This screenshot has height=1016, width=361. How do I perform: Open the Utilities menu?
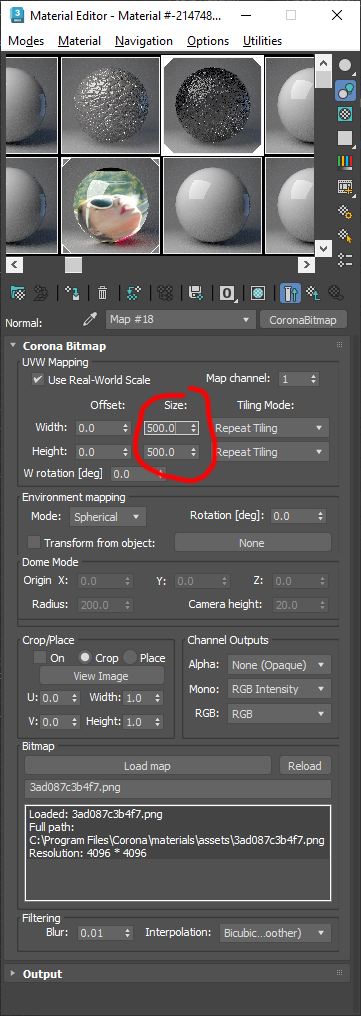(x=262, y=41)
